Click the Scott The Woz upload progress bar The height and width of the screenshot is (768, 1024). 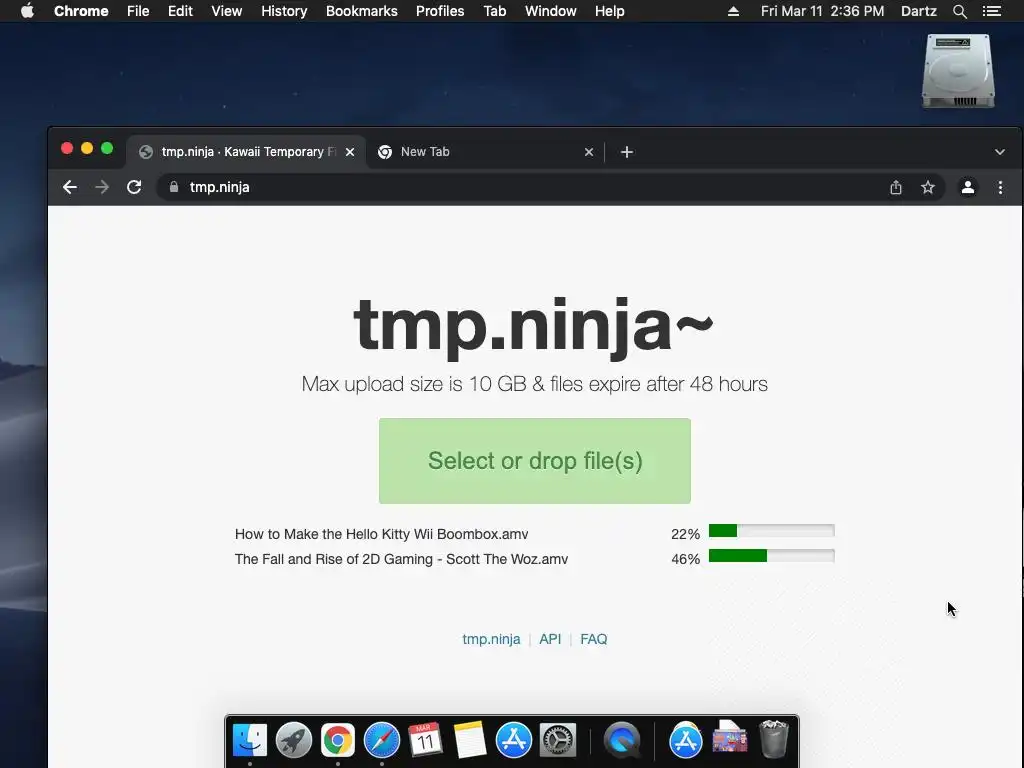771,556
